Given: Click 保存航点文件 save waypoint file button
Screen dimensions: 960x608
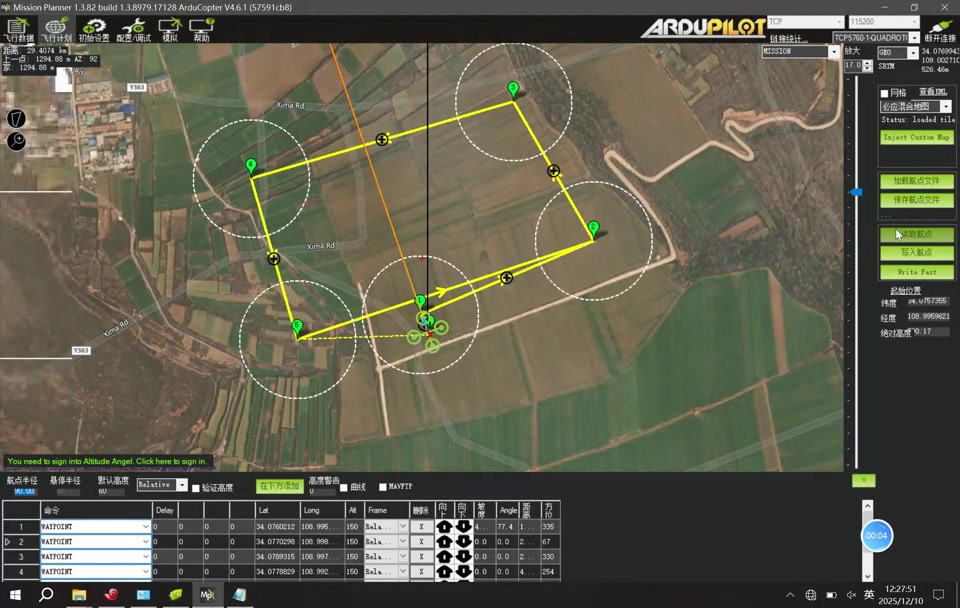Looking at the screenshot, I should point(917,200).
